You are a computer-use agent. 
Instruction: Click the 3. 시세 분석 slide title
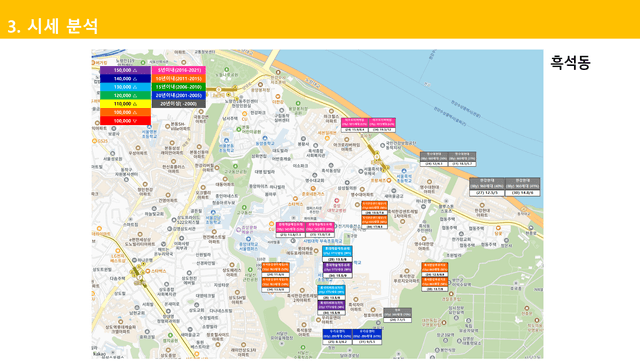point(53,26)
